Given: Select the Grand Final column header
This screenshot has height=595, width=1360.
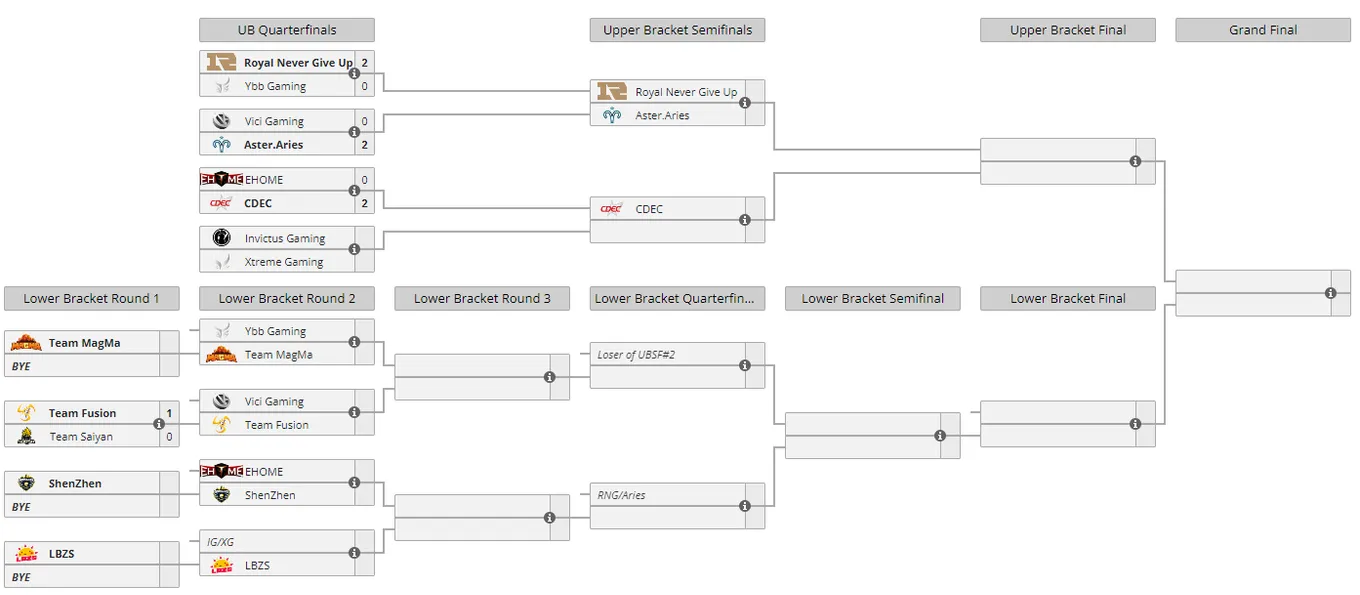Looking at the screenshot, I should (1263, 30).
